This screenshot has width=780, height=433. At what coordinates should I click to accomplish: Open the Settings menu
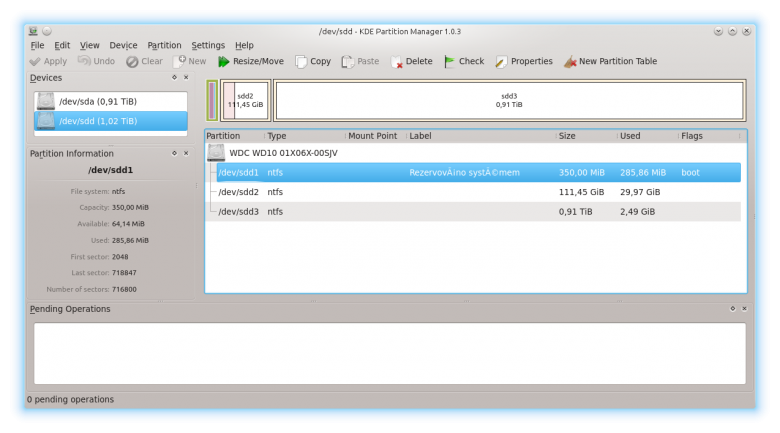click(208, 45)
